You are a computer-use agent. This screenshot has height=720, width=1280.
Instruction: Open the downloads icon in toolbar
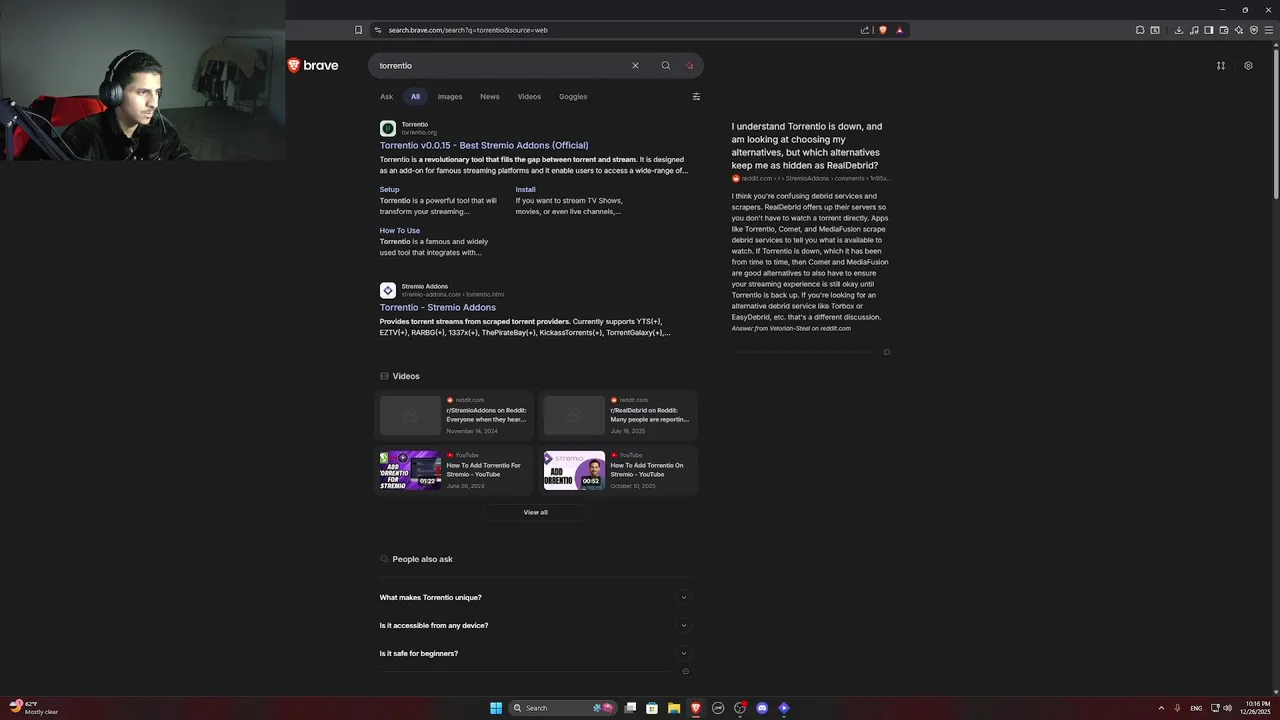pyautogui.click(x=1179, y=30)
